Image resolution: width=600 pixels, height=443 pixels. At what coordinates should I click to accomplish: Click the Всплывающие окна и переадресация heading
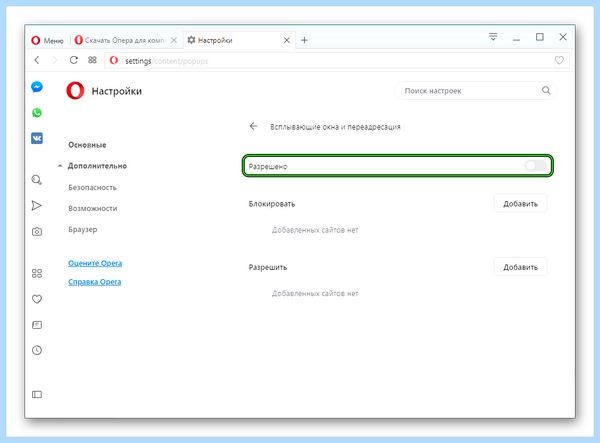(x=335, y=127)
